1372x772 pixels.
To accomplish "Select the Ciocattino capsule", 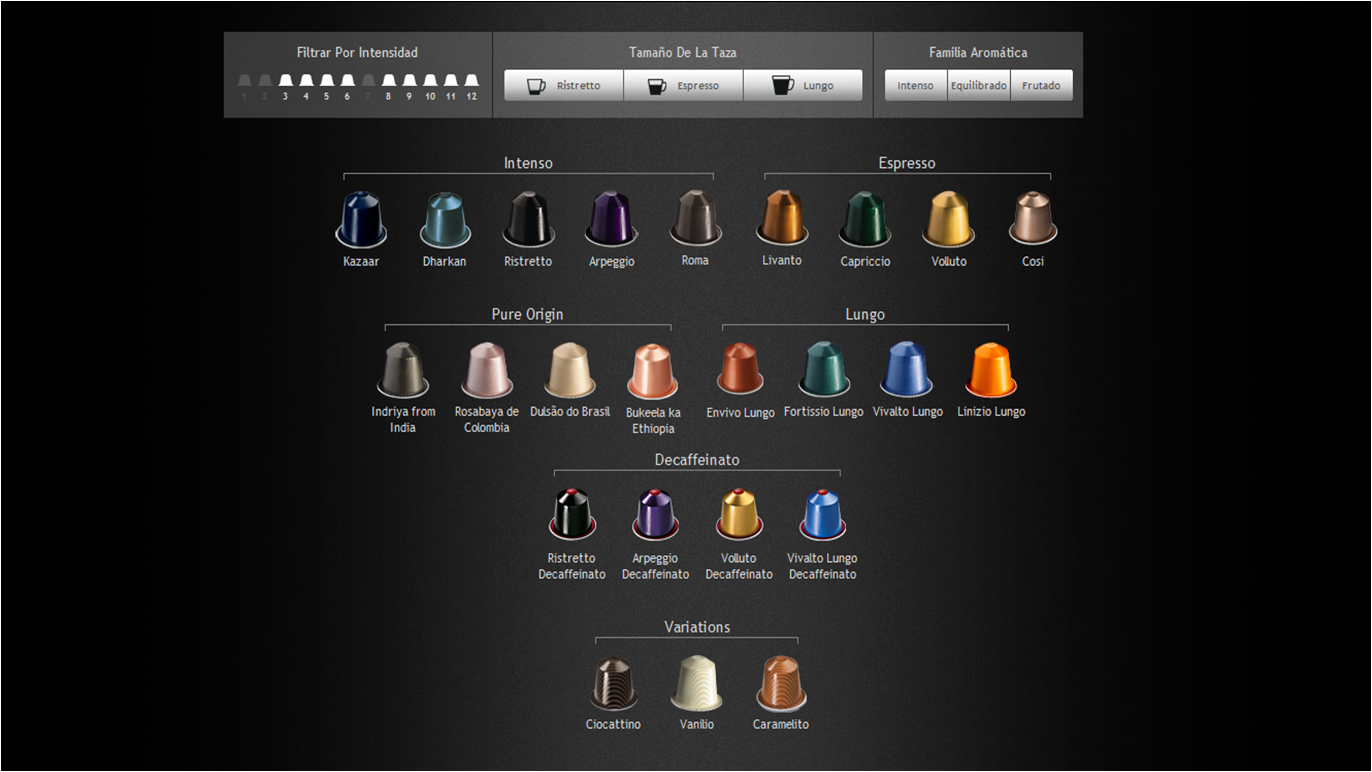I will click(613, 683).
